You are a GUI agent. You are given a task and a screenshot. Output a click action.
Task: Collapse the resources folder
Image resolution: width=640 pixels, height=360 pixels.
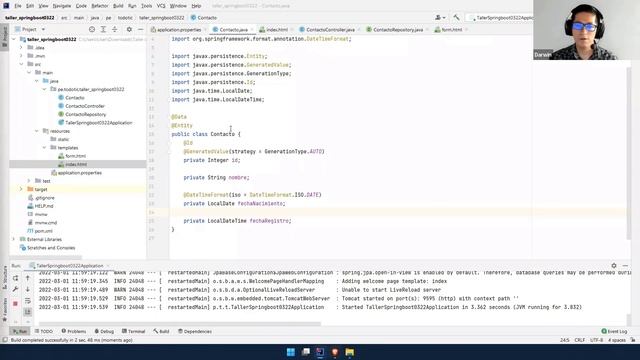[x=37, y=131]
